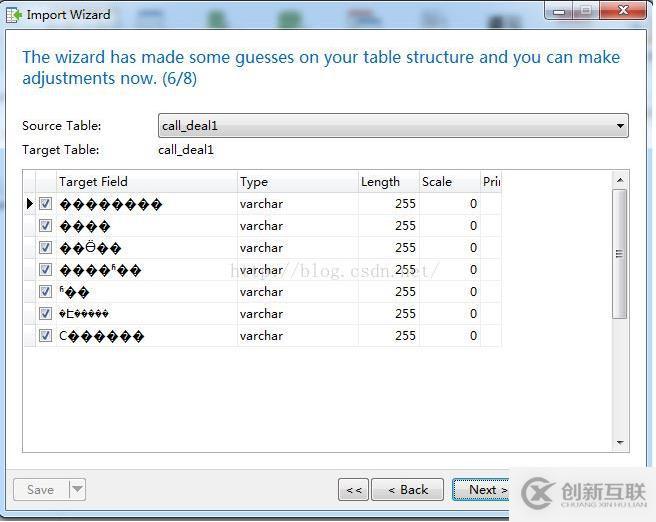Click the << first step button

pyautogui.click(x=354, y=489)
